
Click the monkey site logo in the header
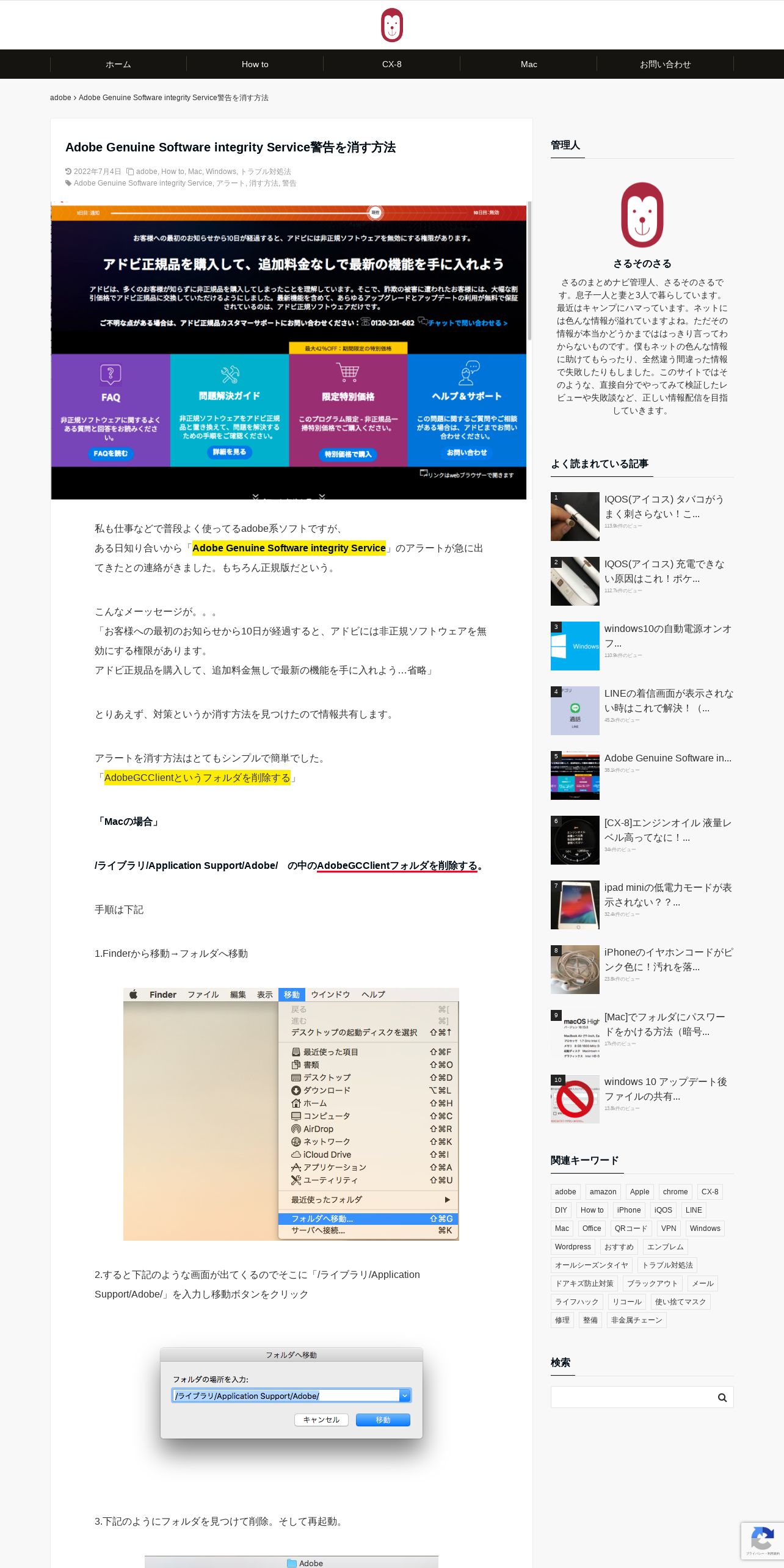391,25
